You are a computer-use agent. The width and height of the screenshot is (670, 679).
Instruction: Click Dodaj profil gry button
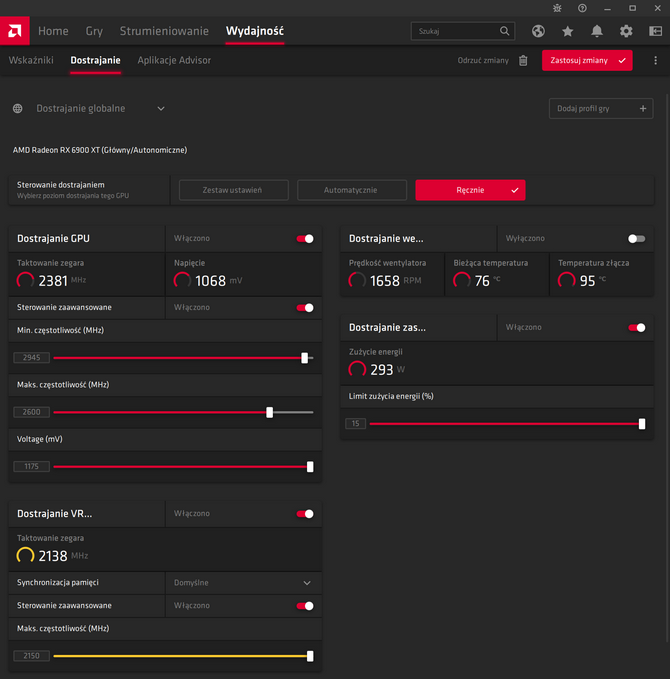[x=601, y=108]
